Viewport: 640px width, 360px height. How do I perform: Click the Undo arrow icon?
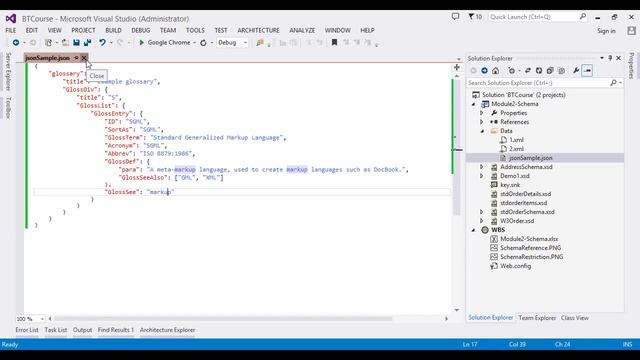coord(102,42)
